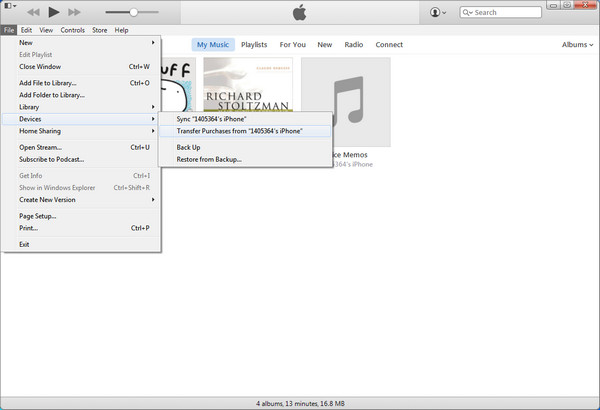Open the mini player menu icon
The image size is (600, 410).
(x=10, y=6)
